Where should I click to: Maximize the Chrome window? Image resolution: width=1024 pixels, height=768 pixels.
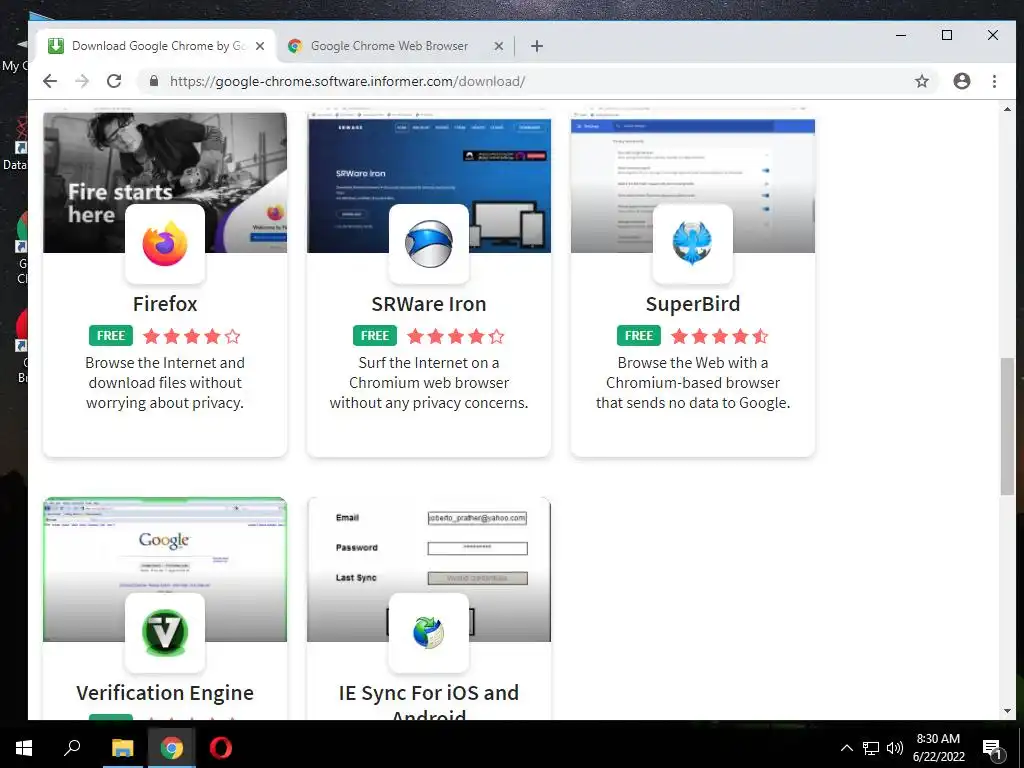pos(947,35)
